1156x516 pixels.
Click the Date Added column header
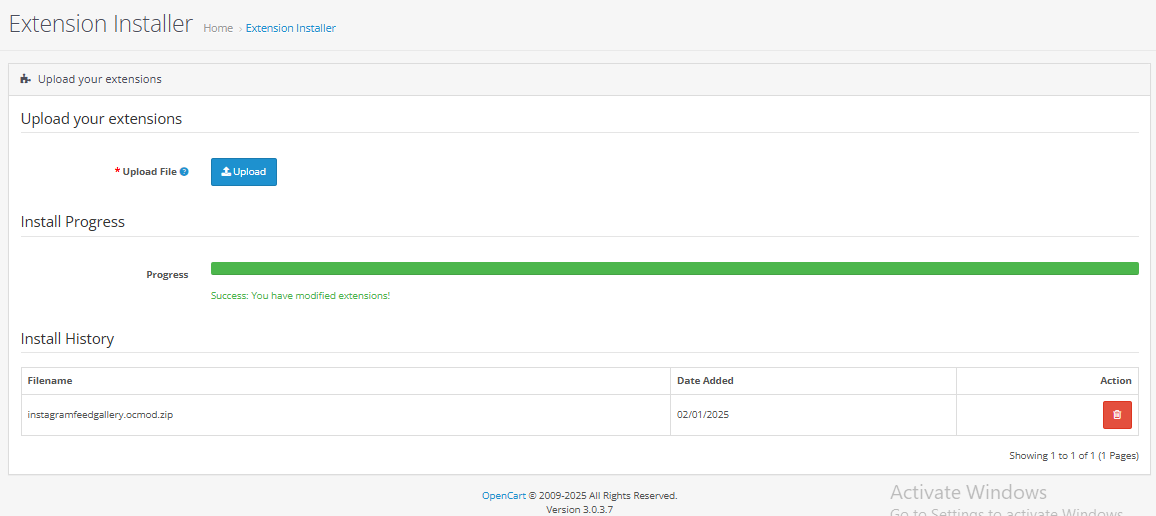click(705, 381)
